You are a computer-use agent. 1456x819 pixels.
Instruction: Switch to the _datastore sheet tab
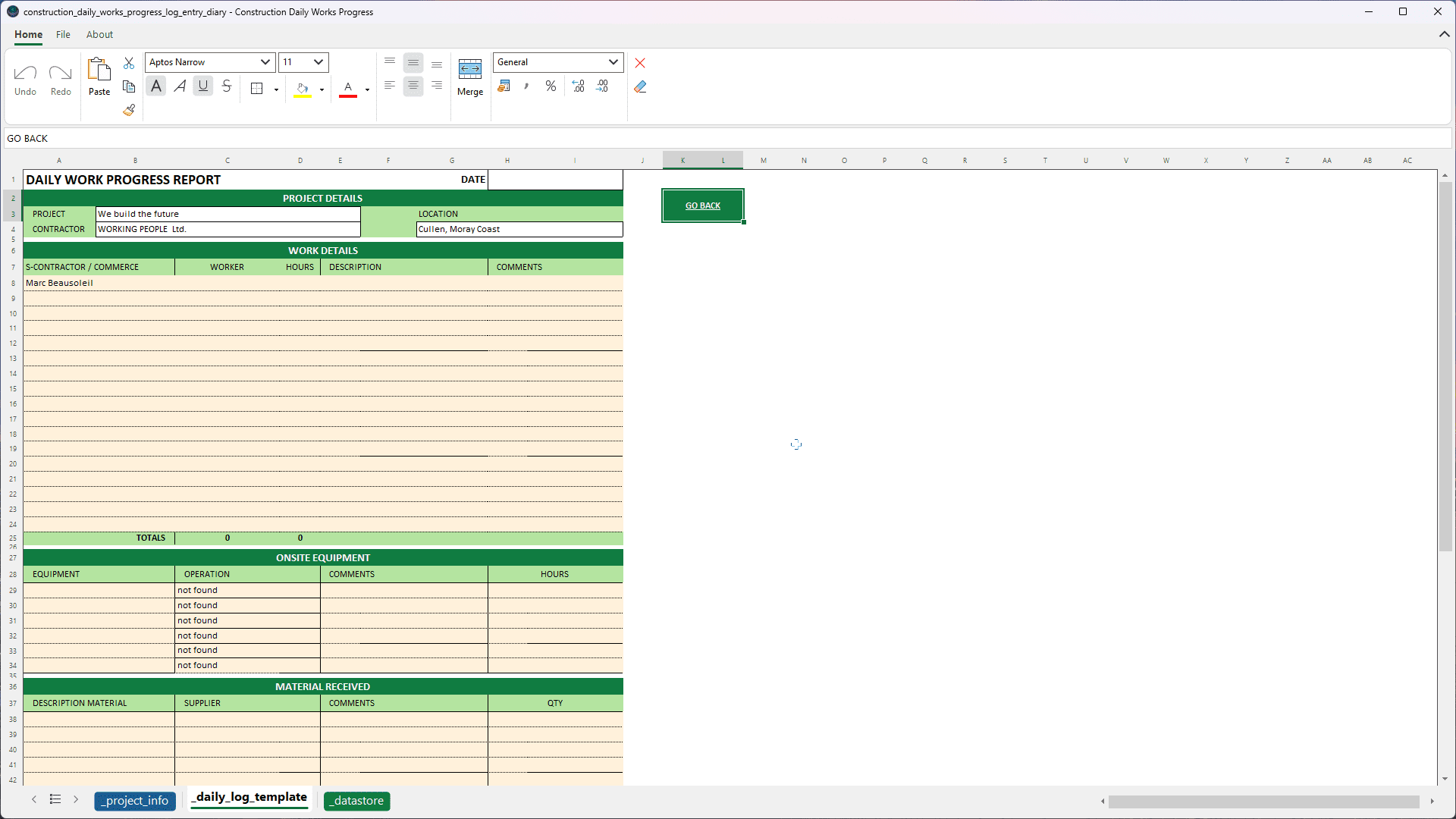click(x=356, y=800)
